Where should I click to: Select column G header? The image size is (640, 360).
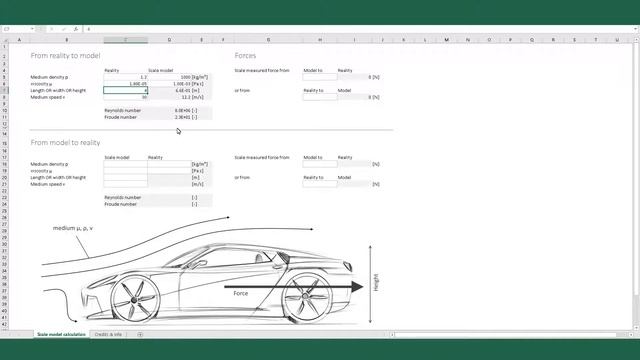point(268,40)
